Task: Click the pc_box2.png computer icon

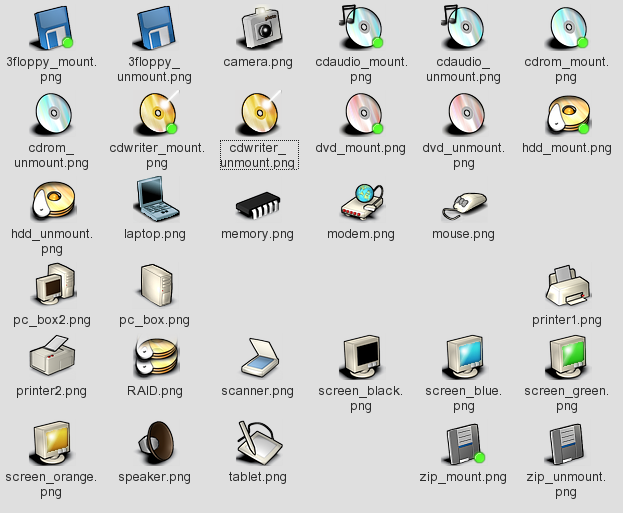Action: pyautogui.click(x=53, y=285)
